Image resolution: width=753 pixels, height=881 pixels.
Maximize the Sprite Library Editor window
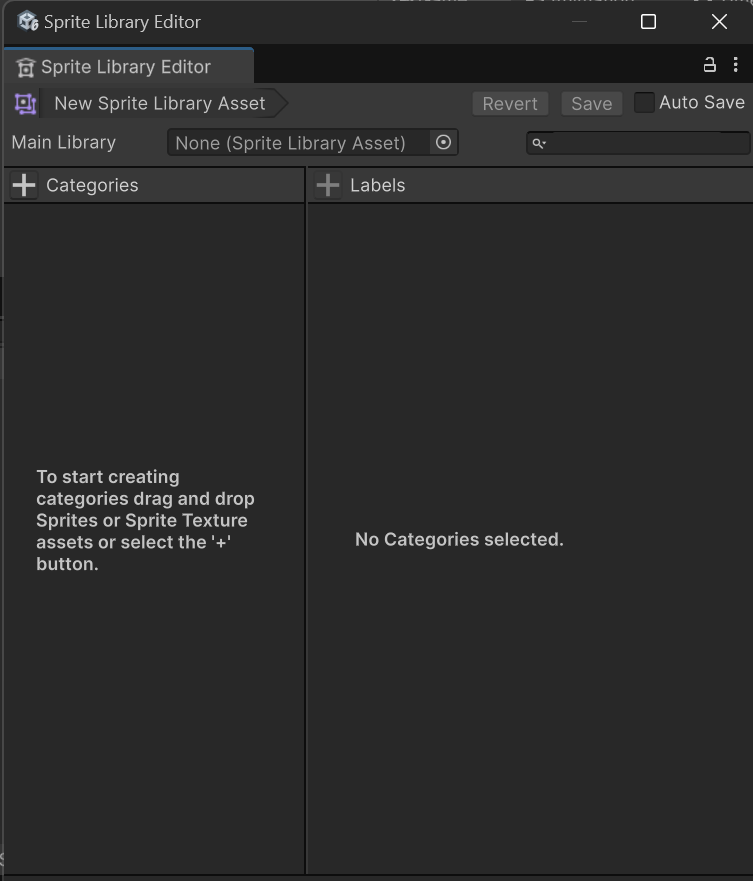point(648,22)
